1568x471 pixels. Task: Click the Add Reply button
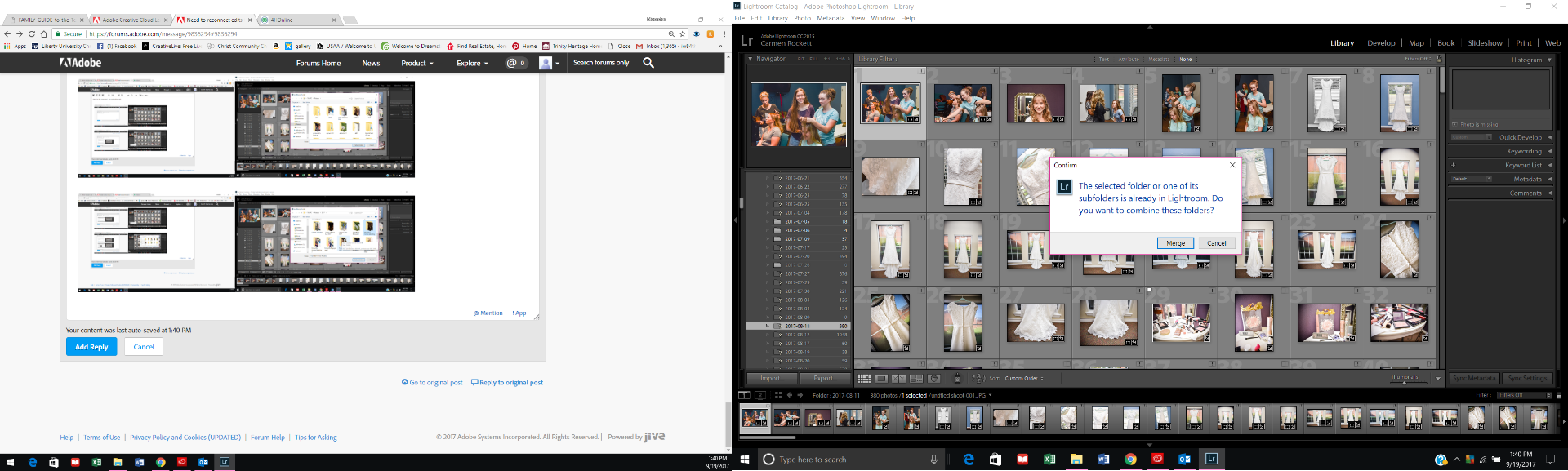[x=91, y=347]
